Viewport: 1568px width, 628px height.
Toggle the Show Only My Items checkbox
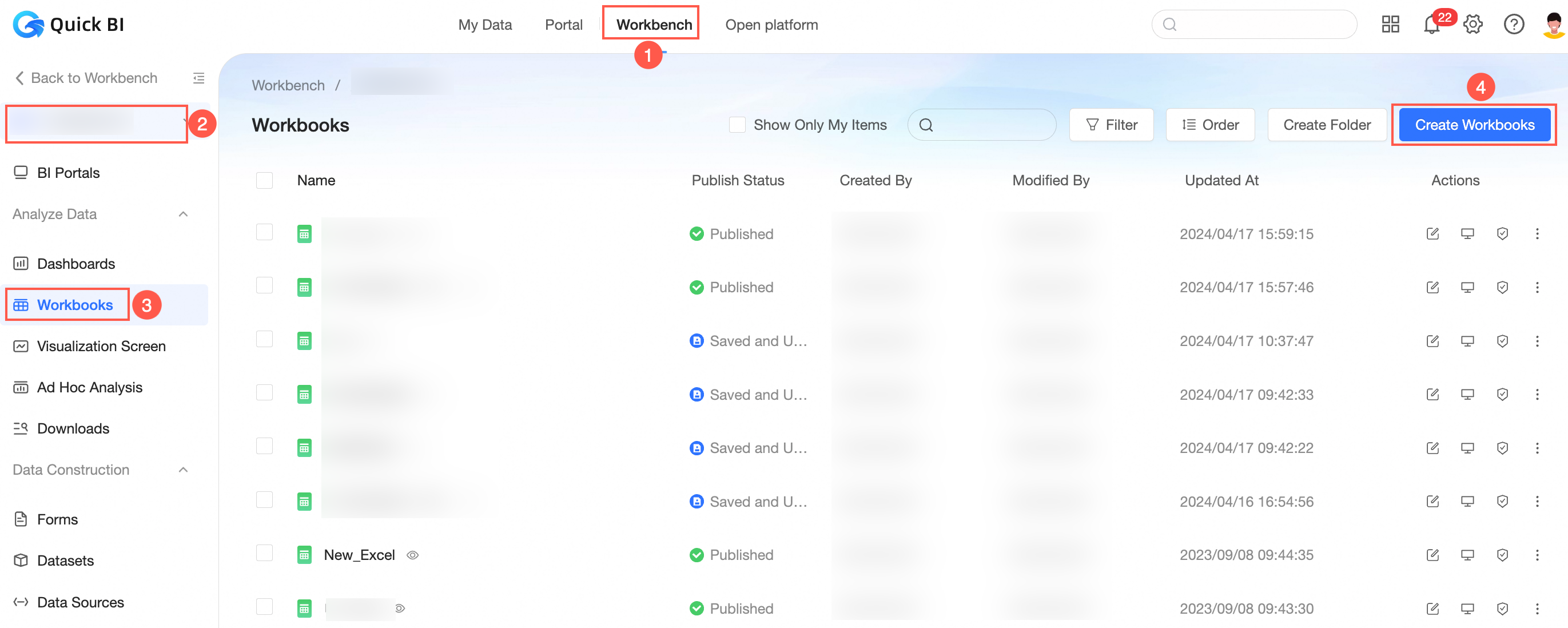click(737, 125)
